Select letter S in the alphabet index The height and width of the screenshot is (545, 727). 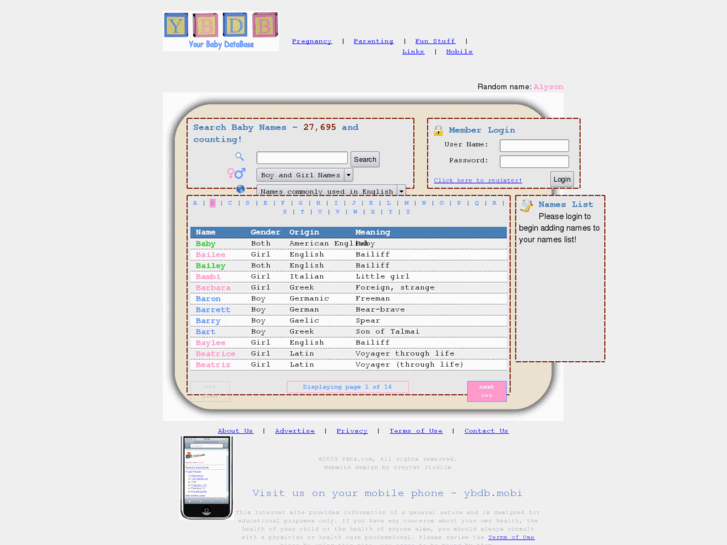coord(285,212)
